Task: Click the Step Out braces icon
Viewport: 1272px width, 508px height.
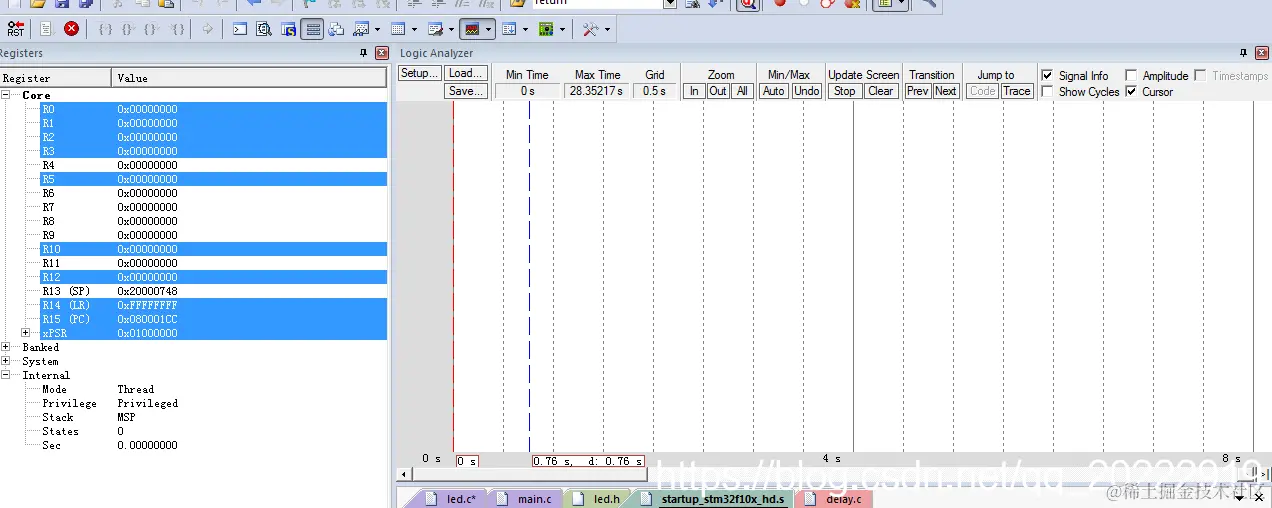Action: pos(153,29)
